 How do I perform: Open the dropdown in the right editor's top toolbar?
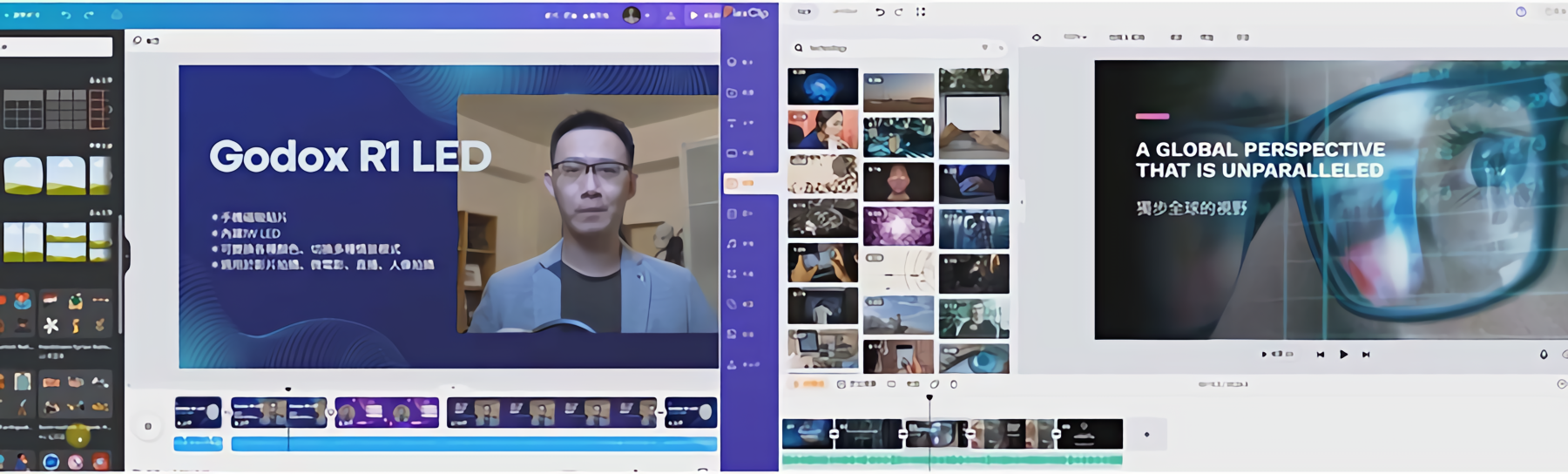coord(1075,37)
